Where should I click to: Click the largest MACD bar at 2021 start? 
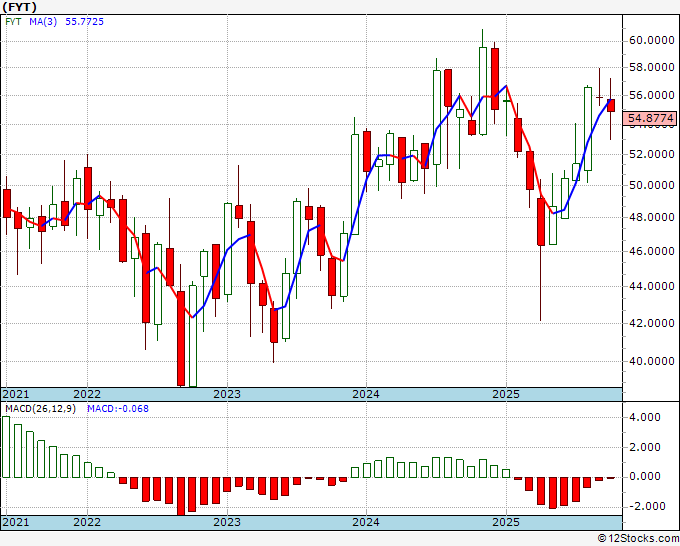6,447
